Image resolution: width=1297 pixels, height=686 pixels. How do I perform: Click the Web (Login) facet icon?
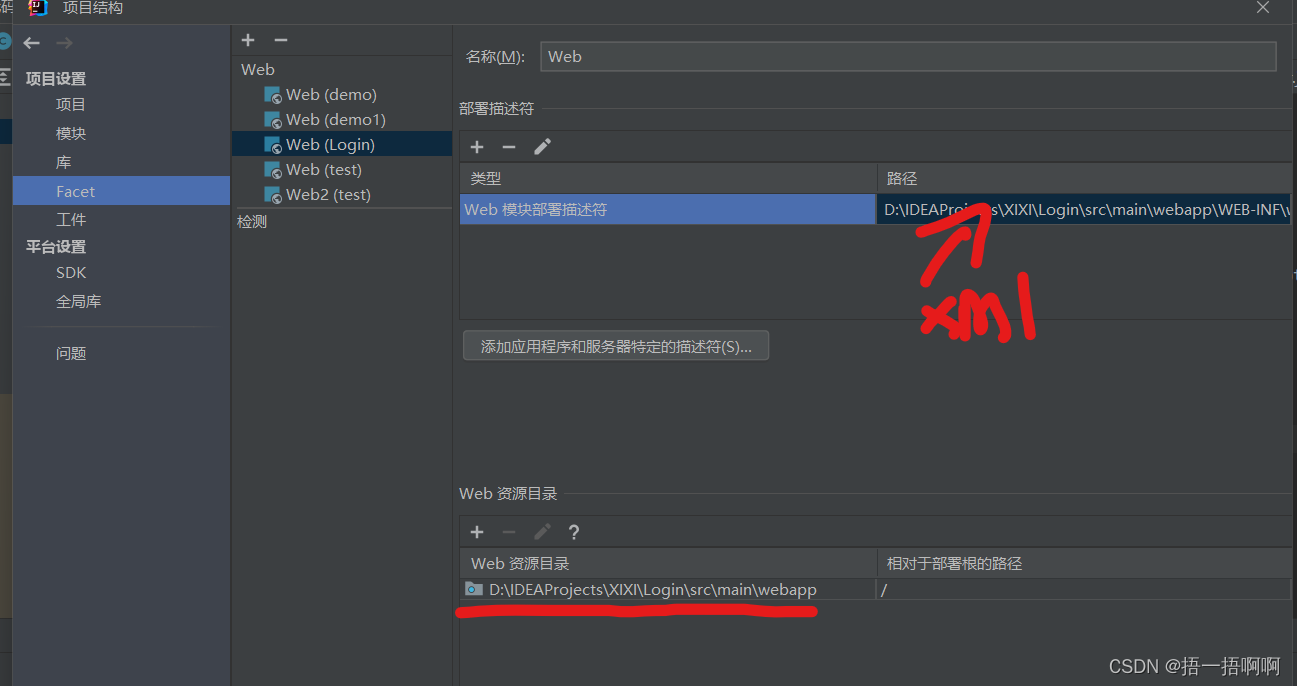(273, 145)
